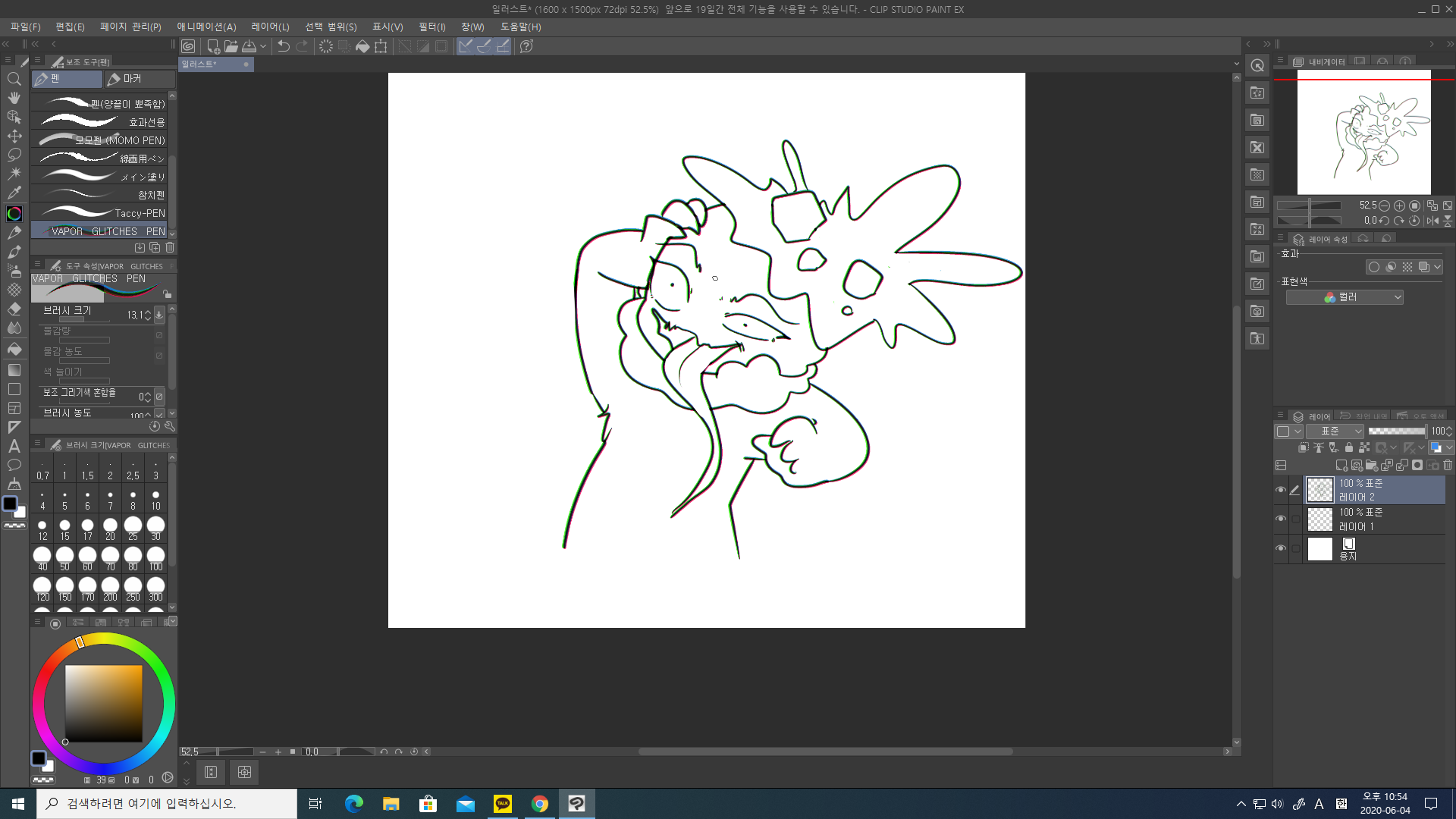The width and height of the screenshot is (1456, 819).
Task: Select the Lasso selection tool
Action: pos(14,155)
